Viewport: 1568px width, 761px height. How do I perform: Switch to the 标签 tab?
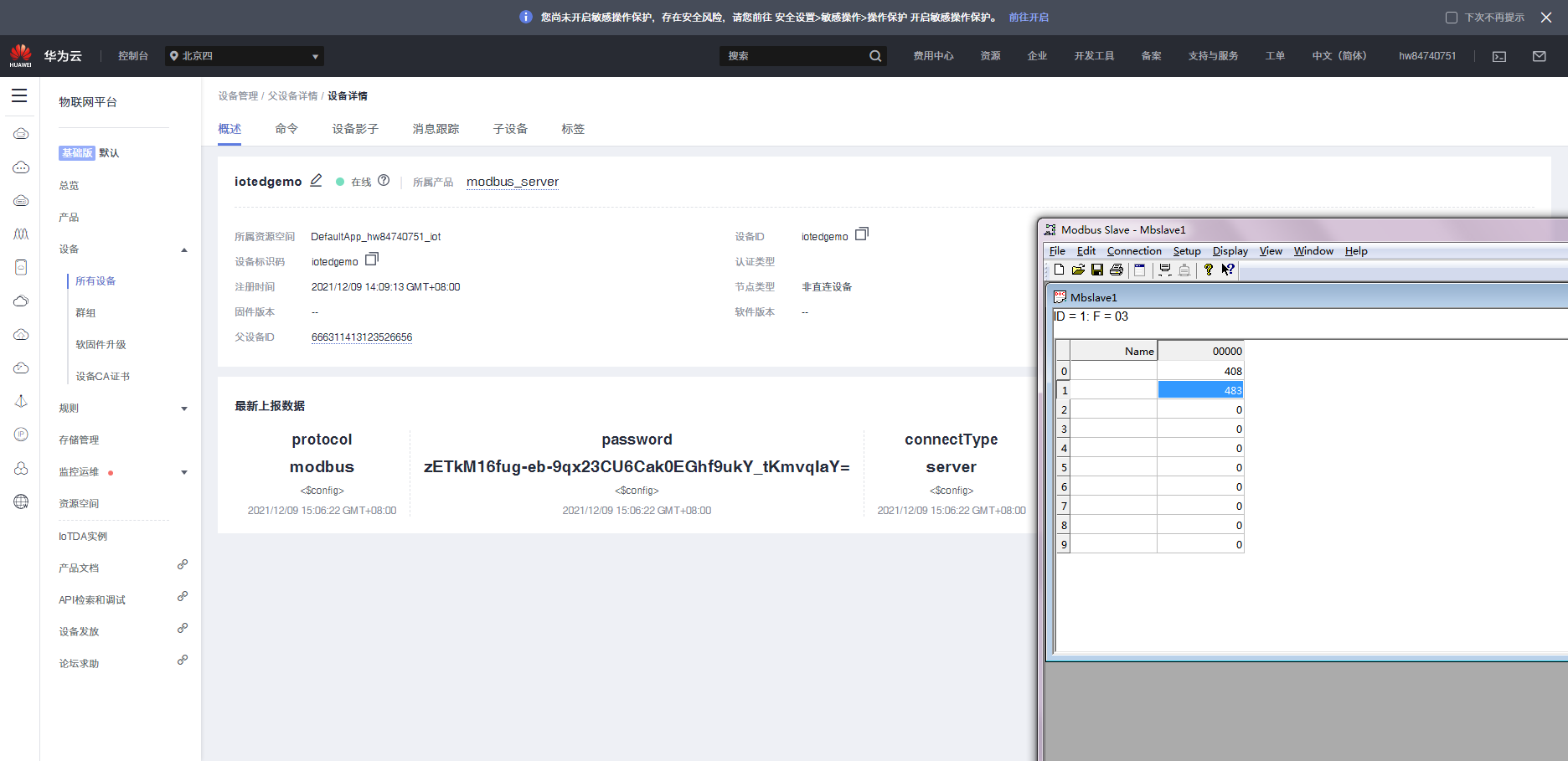coord(573,129)
